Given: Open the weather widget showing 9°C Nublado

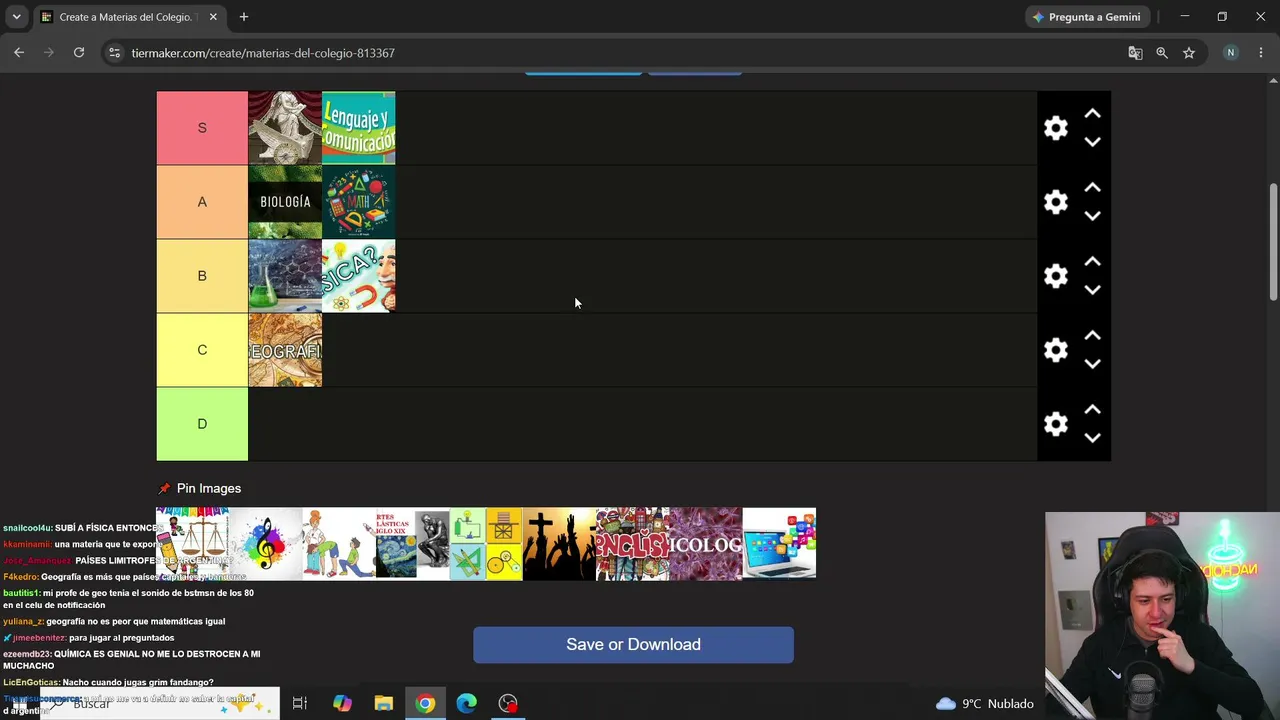Looking at the screenshot, I should tap(984, 703).
